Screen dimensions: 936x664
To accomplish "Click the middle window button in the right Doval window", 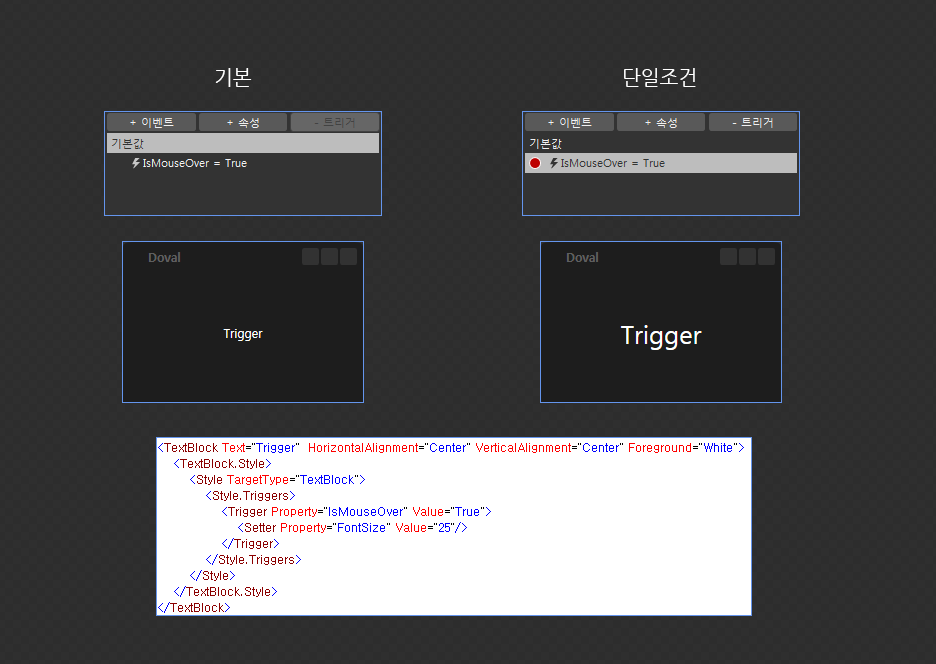I will [747, 257].
